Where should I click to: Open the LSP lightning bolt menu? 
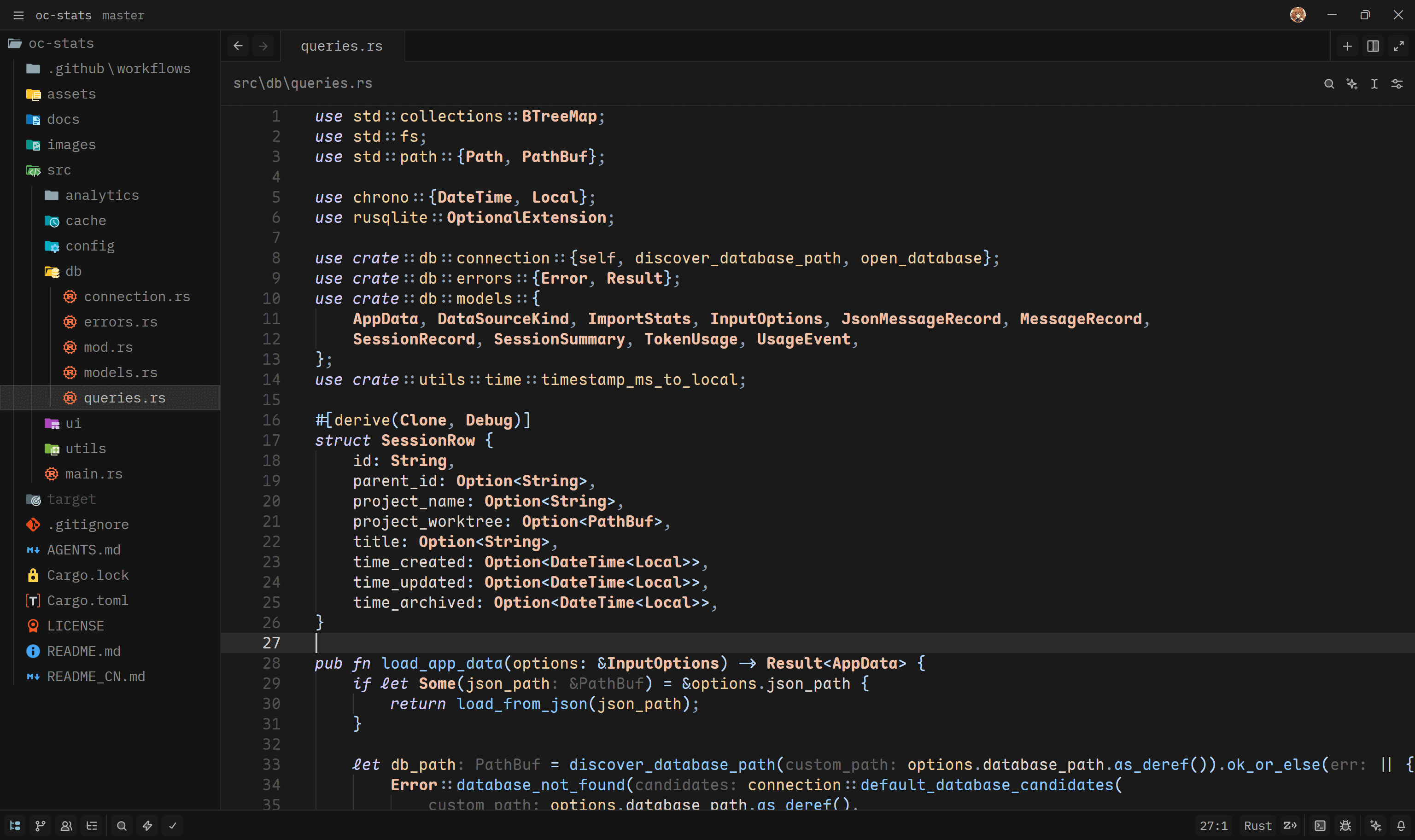(x=147, y=826)
